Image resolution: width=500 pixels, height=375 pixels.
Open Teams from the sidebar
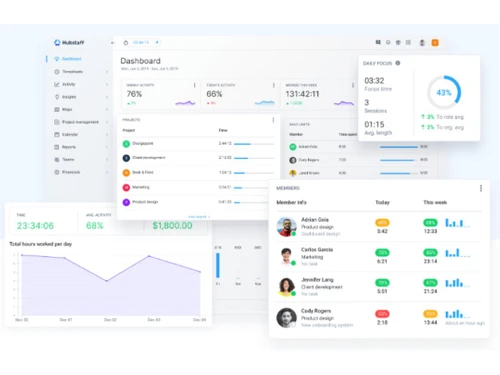tap(68, 159)
